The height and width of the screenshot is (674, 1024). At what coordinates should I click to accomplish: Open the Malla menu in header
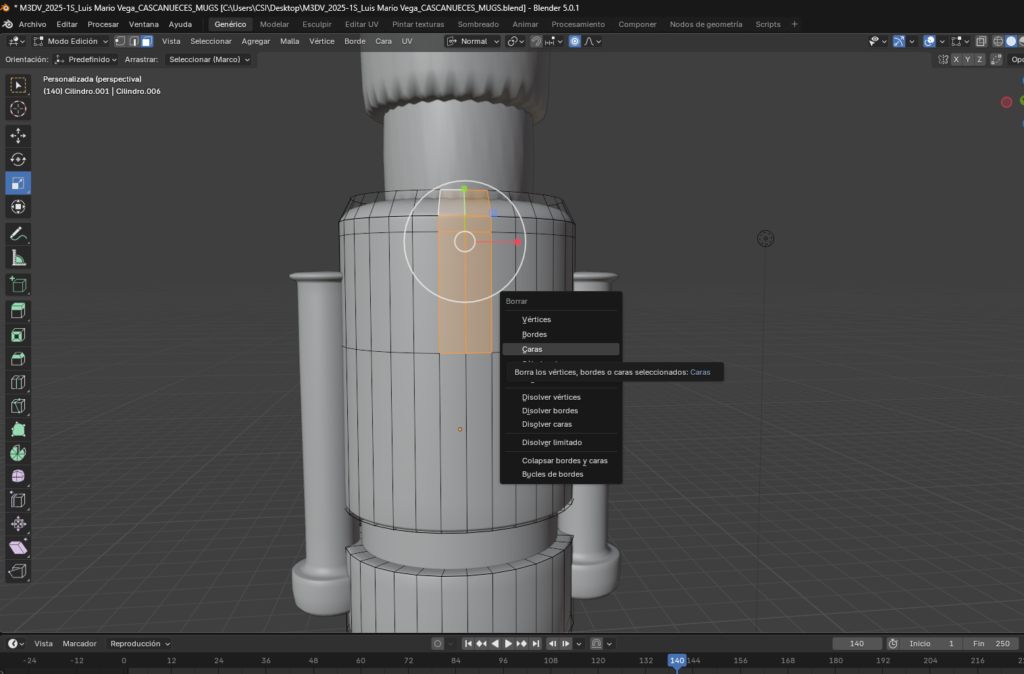pos(289,41)
